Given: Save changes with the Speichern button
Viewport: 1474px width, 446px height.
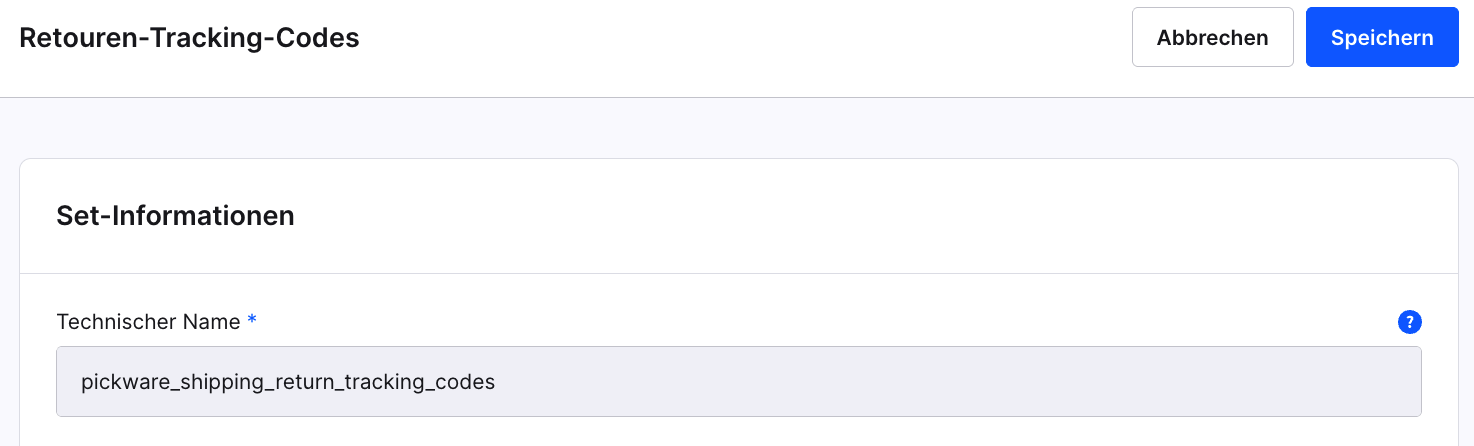Looking at the screenshot, I should (x=1381, y=38).
